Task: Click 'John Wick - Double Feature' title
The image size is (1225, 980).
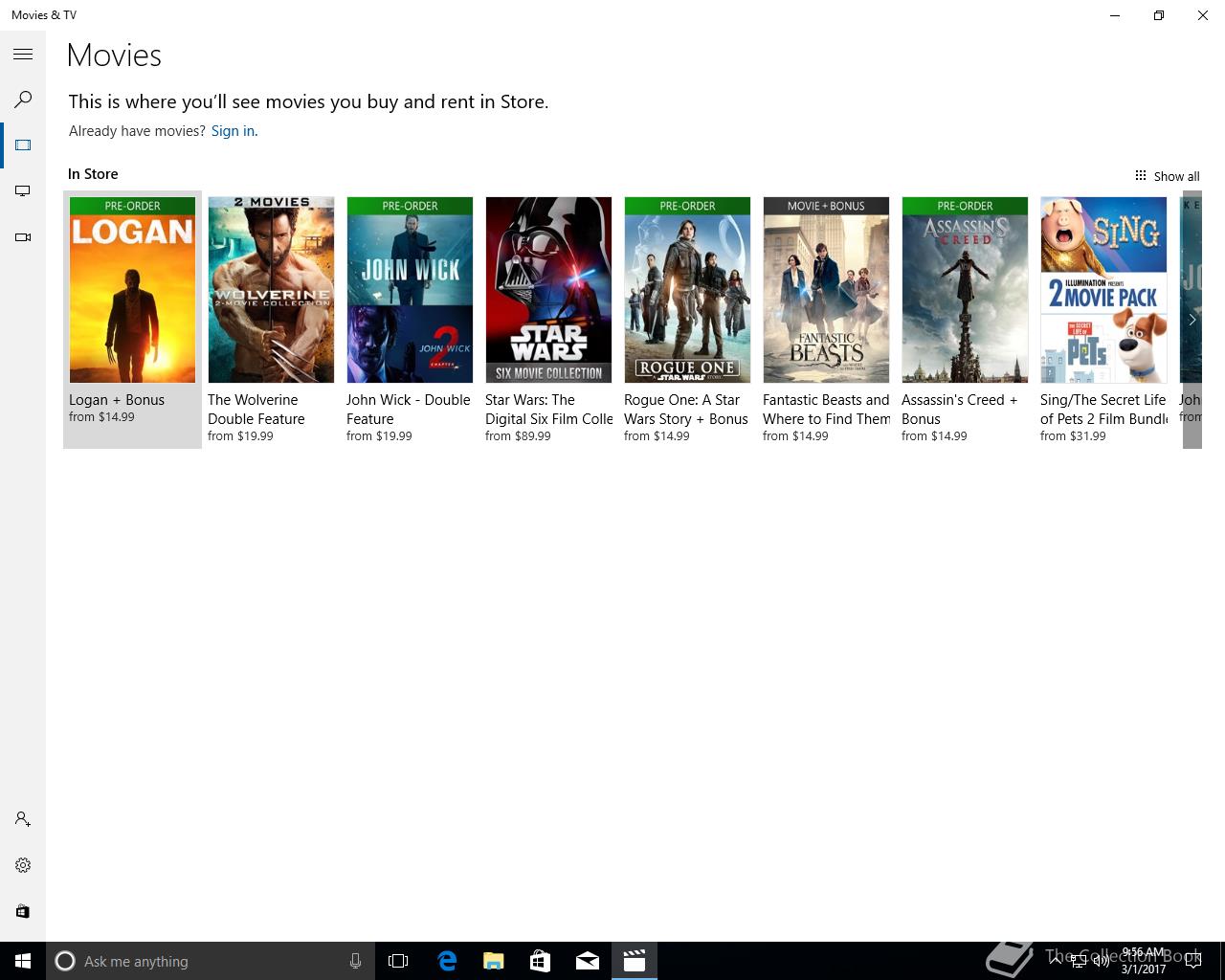Action: (409, 410)
